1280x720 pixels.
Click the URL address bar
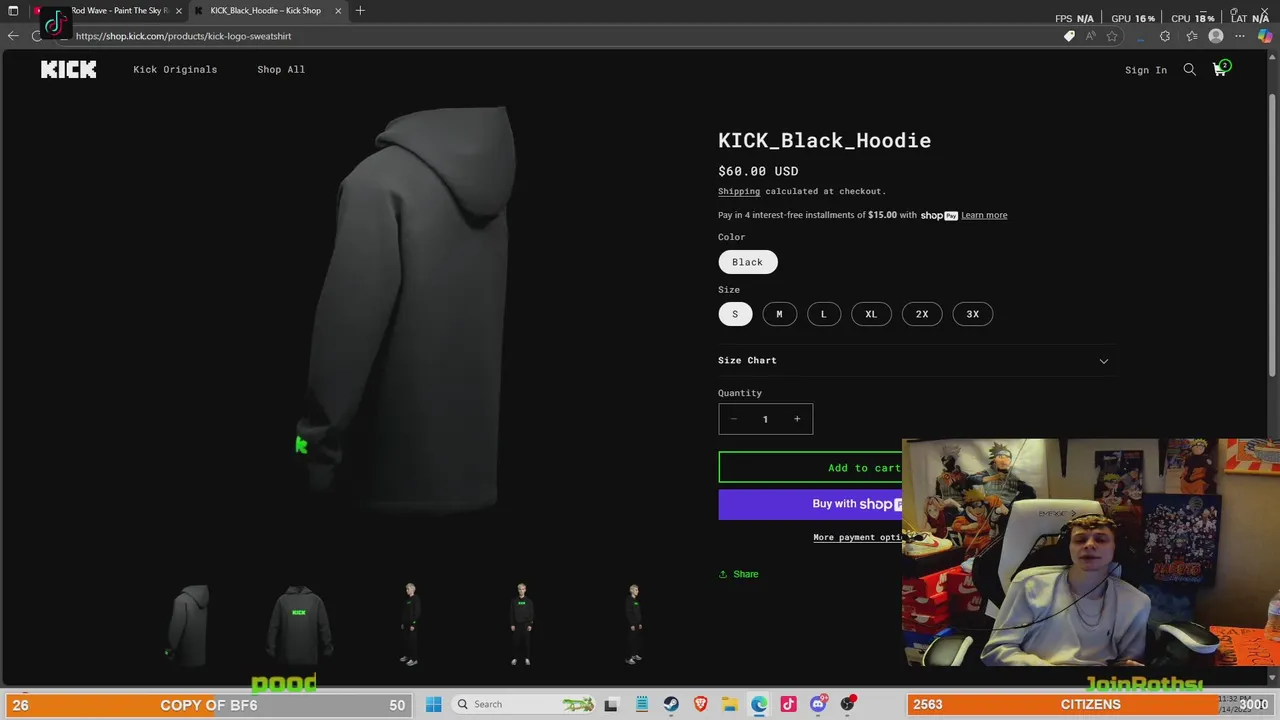tap(560, 36)
